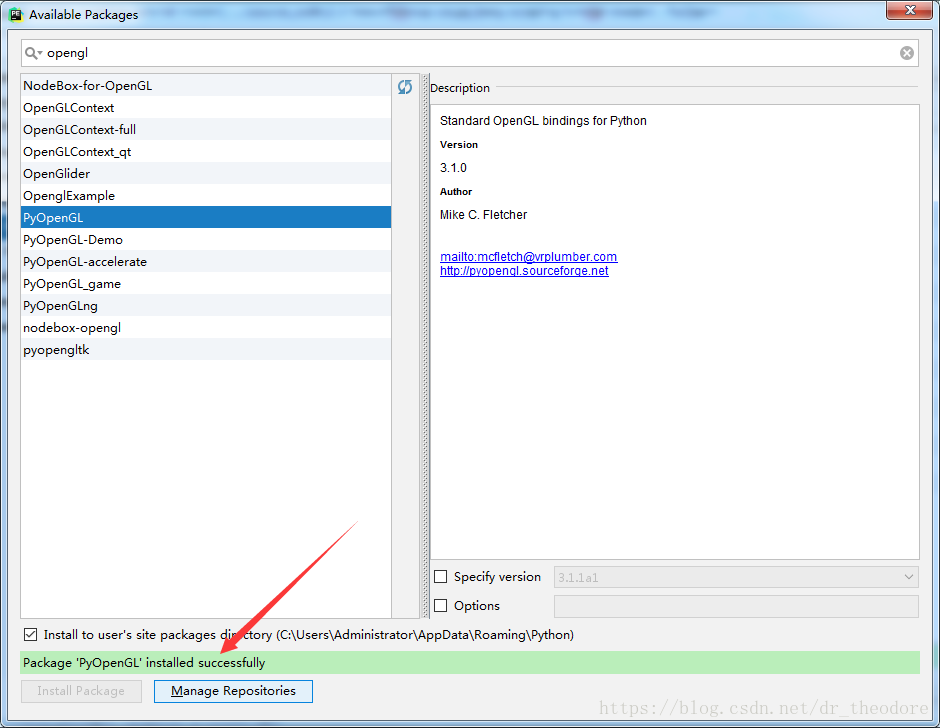Select the OpenGlider package
The width and height of the screenshot is (940, 728).
(x=206, y=173)
